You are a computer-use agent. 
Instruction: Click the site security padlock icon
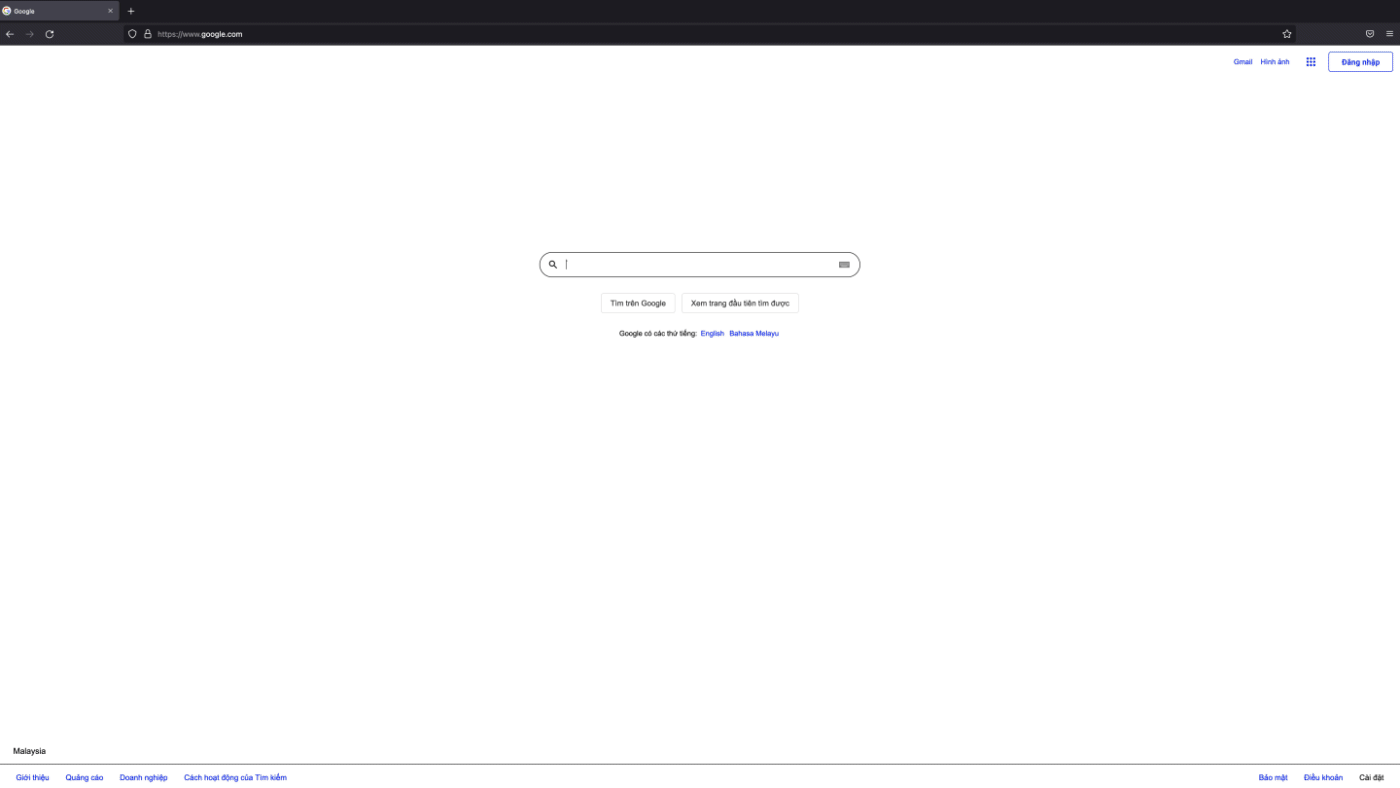click(148, 34)
